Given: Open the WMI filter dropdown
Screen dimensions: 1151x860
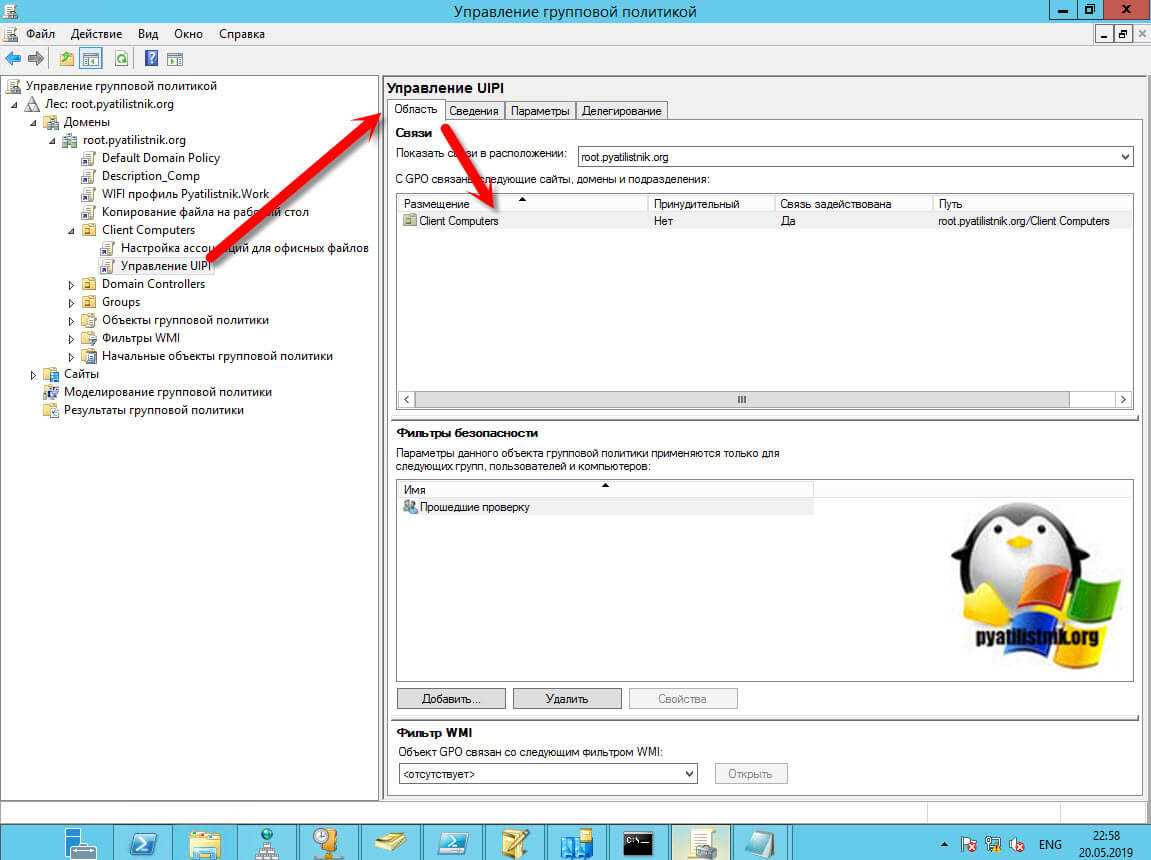Looking at the screenshot, I should click(689, 774).
